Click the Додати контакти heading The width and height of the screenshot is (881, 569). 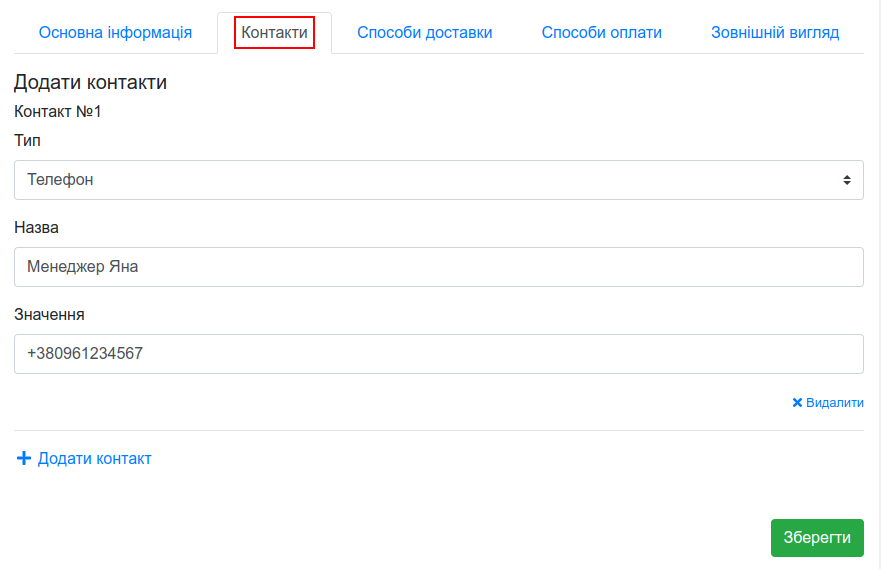click(x=90, y=82)
